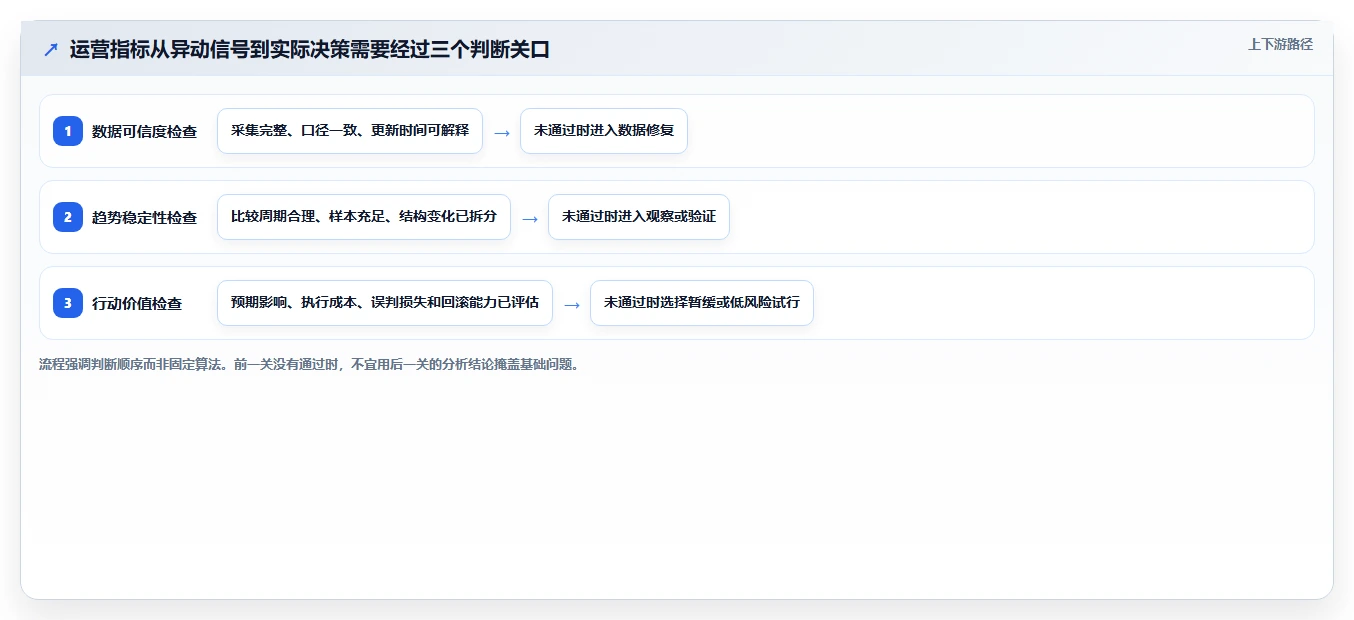Click the arrow before 未通过时进入数据修复
The height and width of the screenshot is (620, 1354).
pyautogui.click(x=502, y=132)
